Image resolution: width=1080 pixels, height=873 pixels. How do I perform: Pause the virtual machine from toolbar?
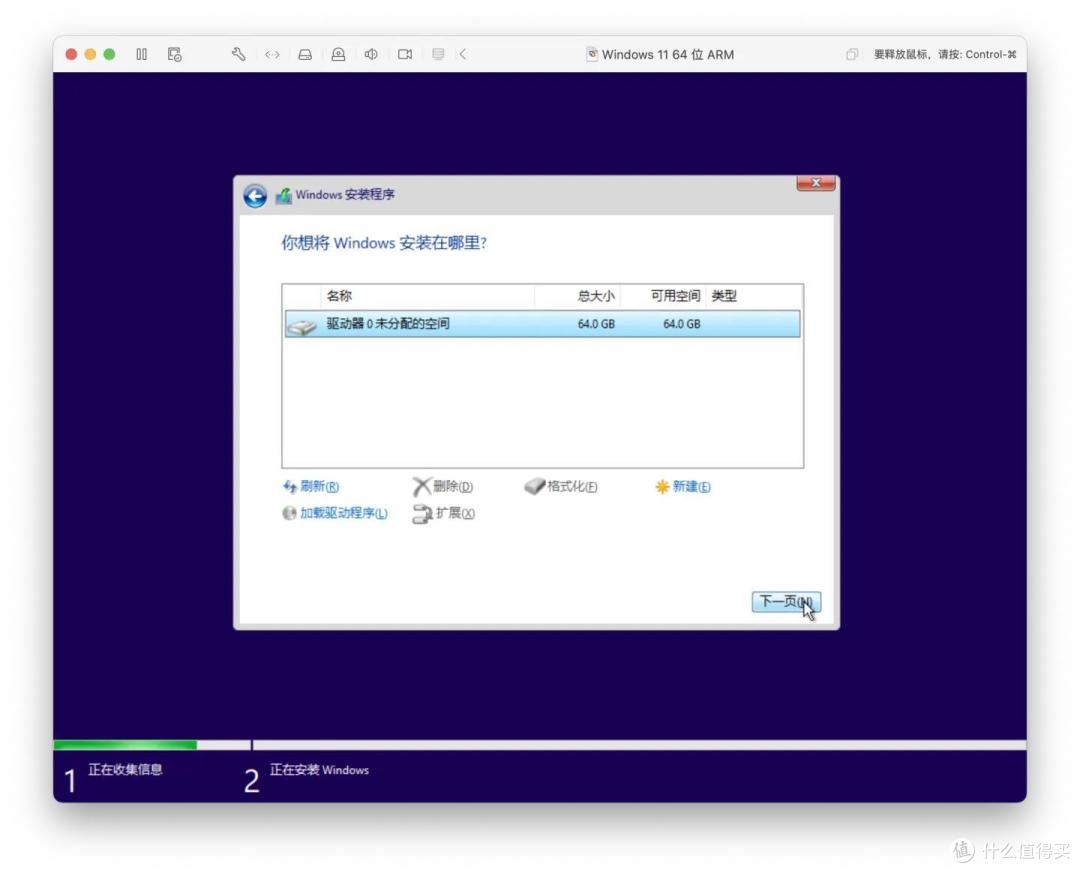(141, 54)
